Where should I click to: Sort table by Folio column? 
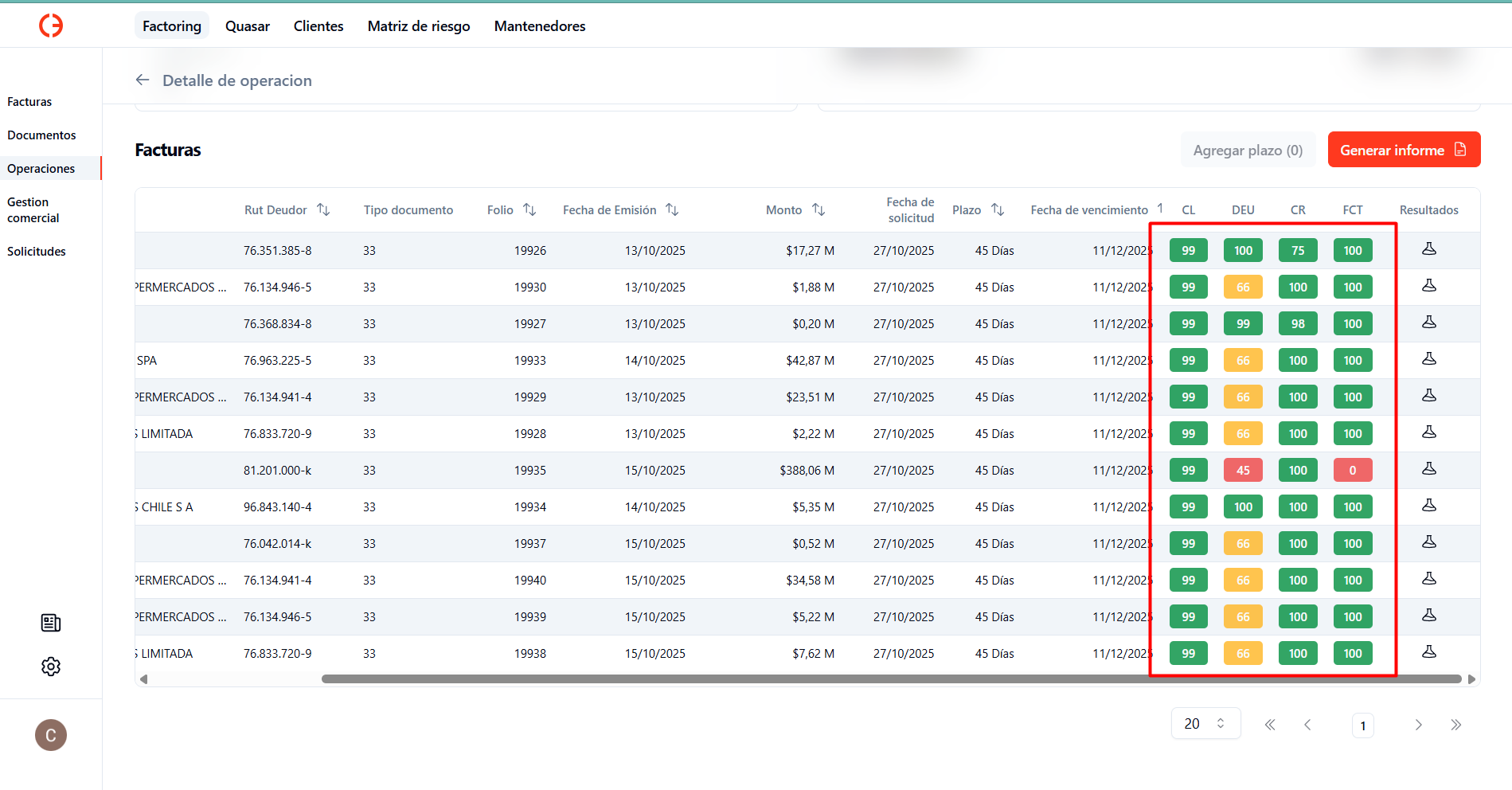click(x=529, y=209)
